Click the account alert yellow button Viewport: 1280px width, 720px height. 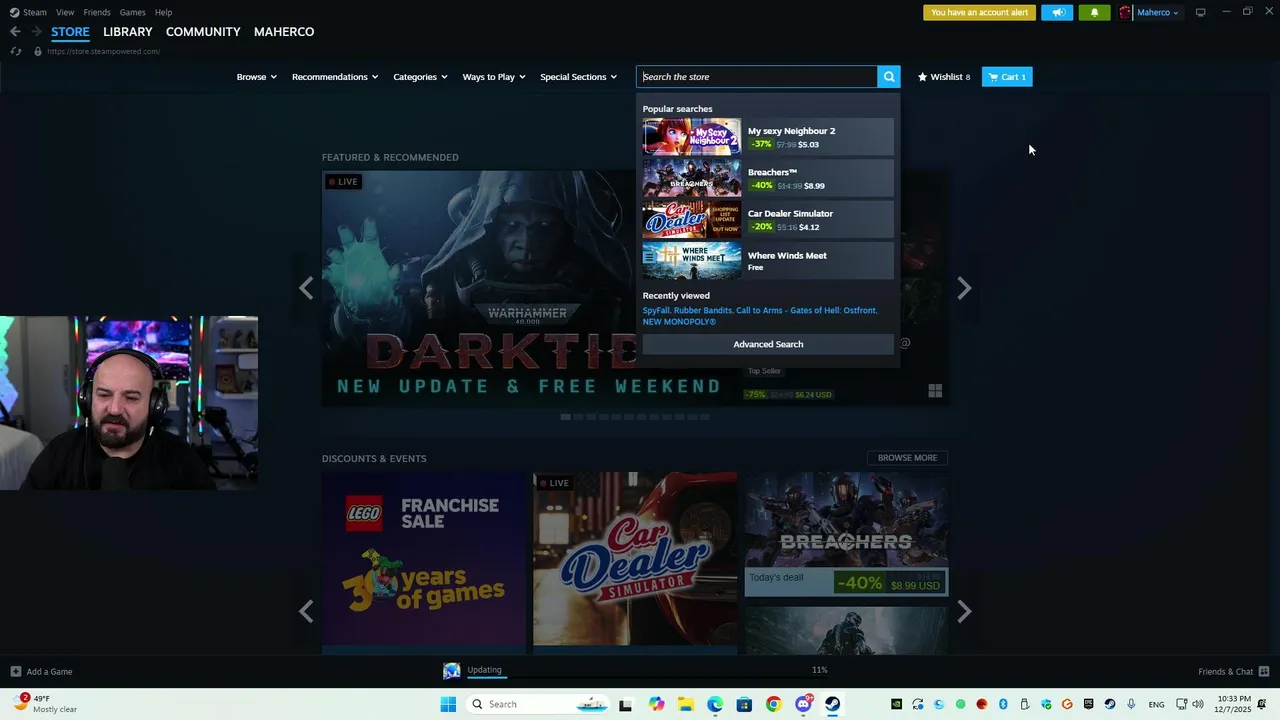click(979, 13)
